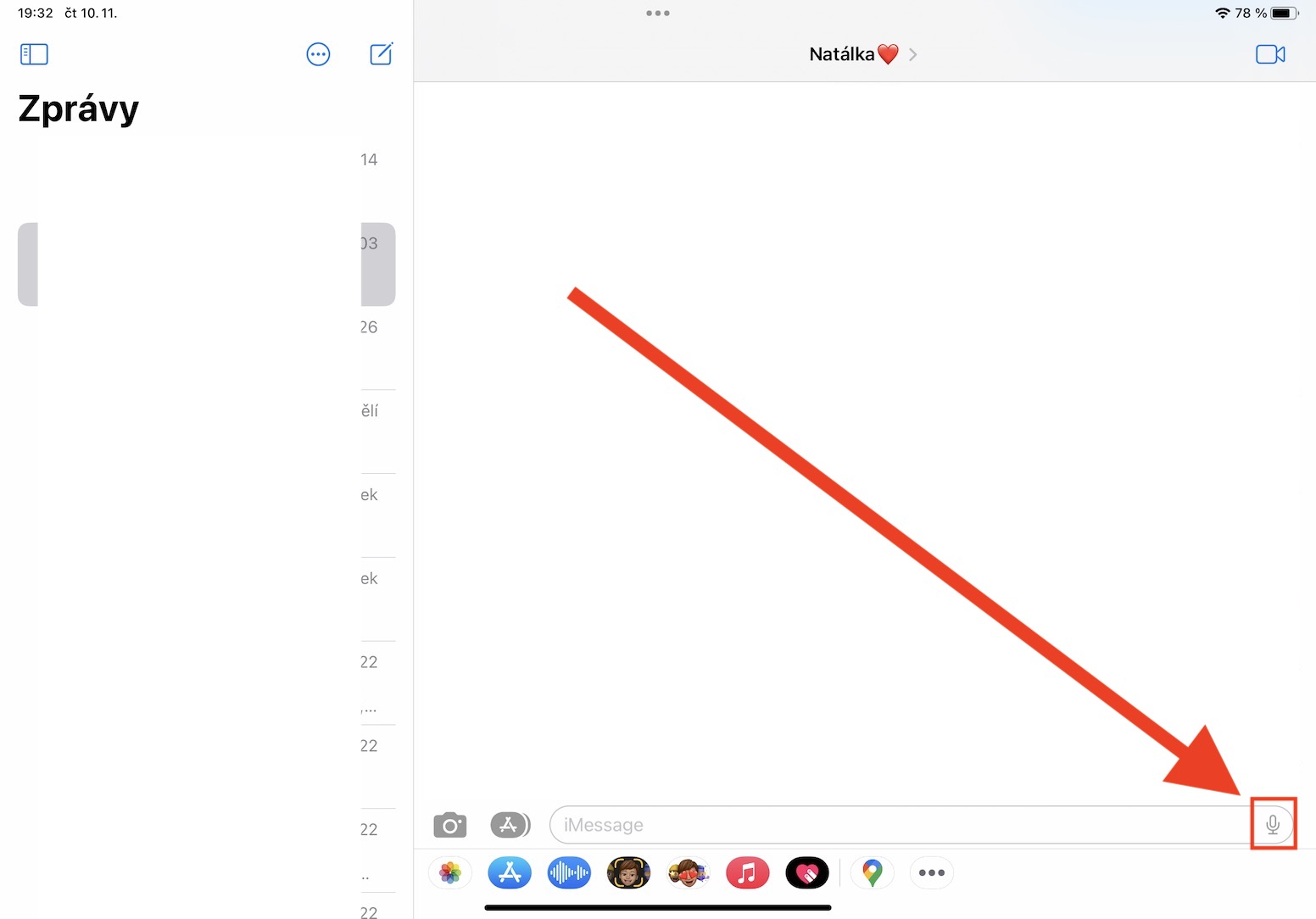Select the selected gray conversation row
This screenshot has width=1316, height=919.
pos(207,265)
